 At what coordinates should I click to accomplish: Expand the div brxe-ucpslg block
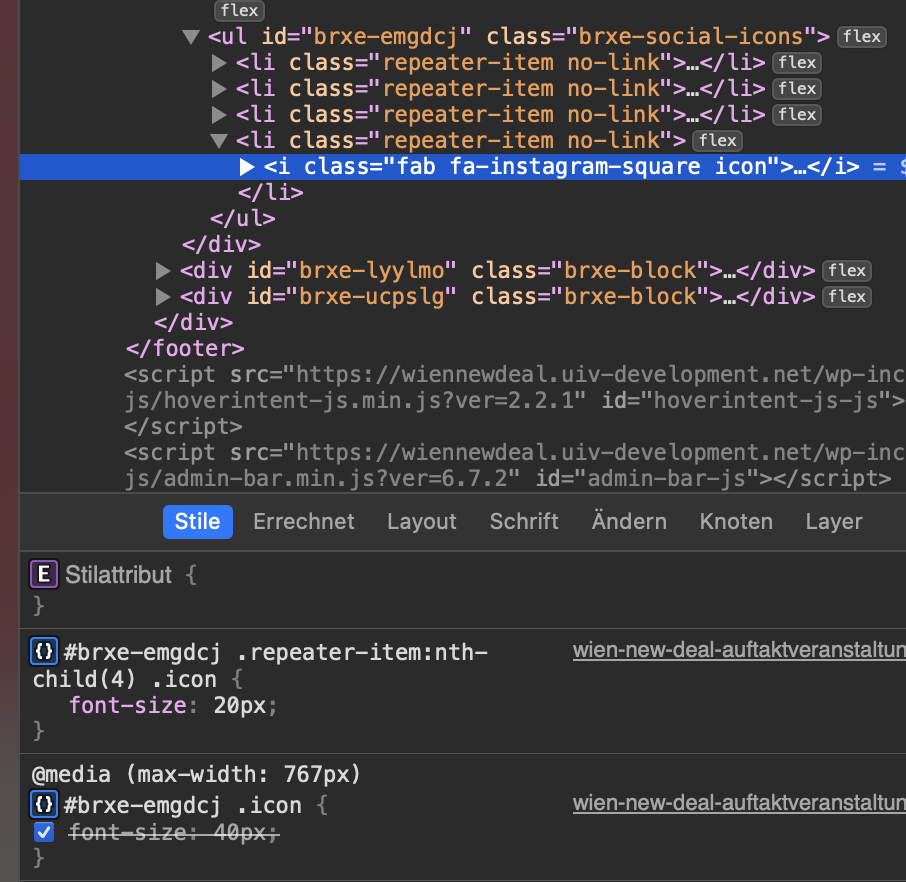(x=163, y=297)
